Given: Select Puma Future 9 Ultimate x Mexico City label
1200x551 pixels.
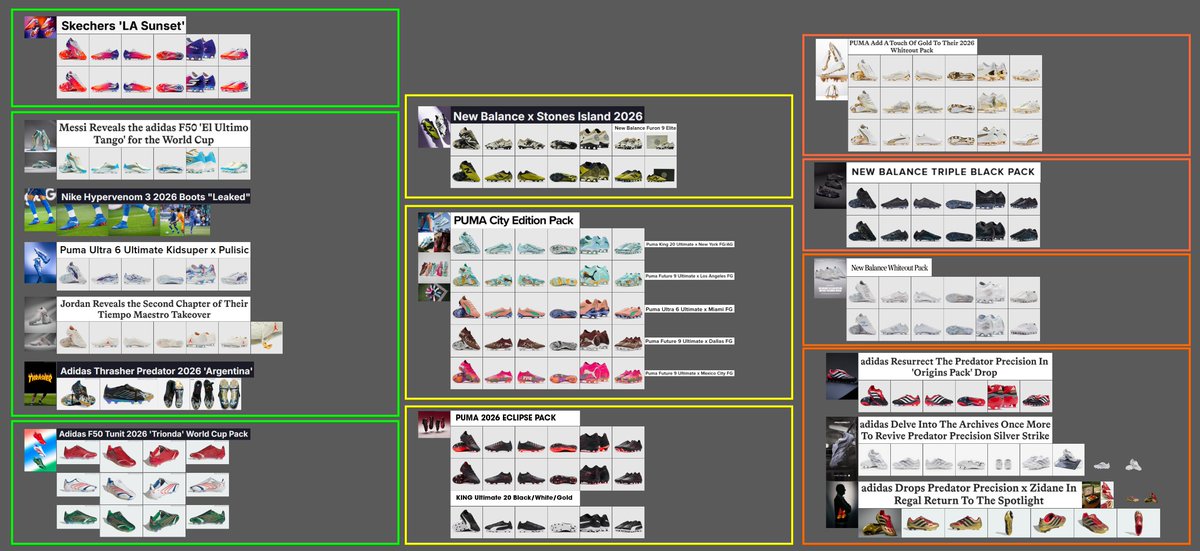Looking at the screenshot, I should coord(690,373).
